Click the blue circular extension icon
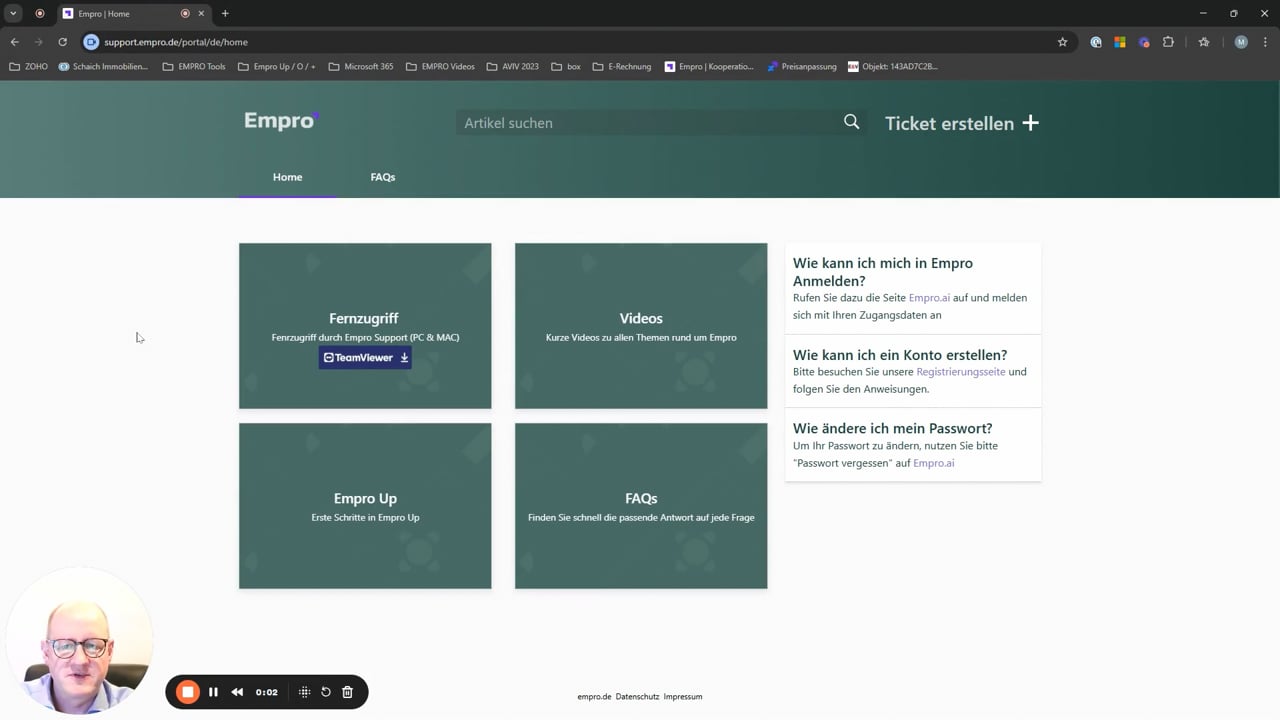1280x720 pixels. tap(1096, 42)
